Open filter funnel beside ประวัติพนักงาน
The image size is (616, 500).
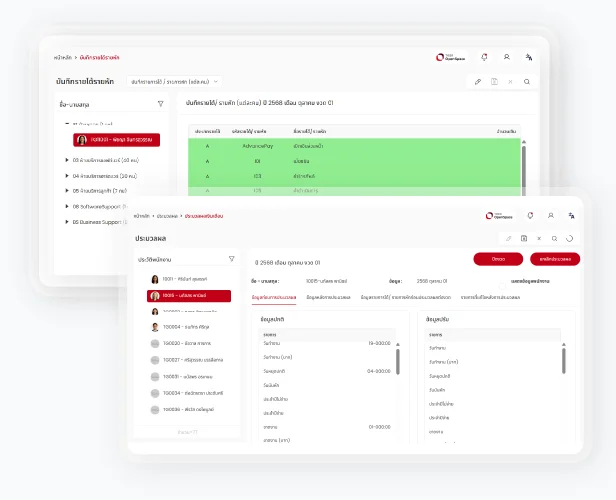(x=231, y=259)
